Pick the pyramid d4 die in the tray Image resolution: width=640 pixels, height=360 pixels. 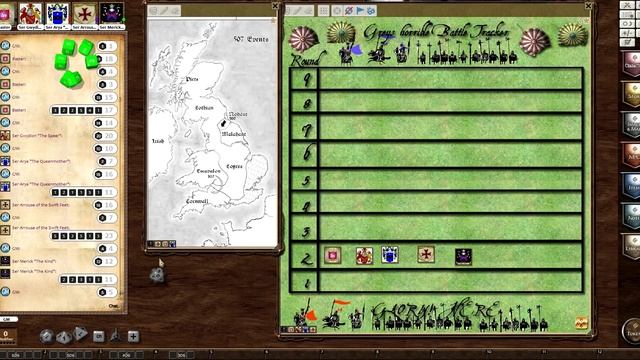click(x=115, y=336)
